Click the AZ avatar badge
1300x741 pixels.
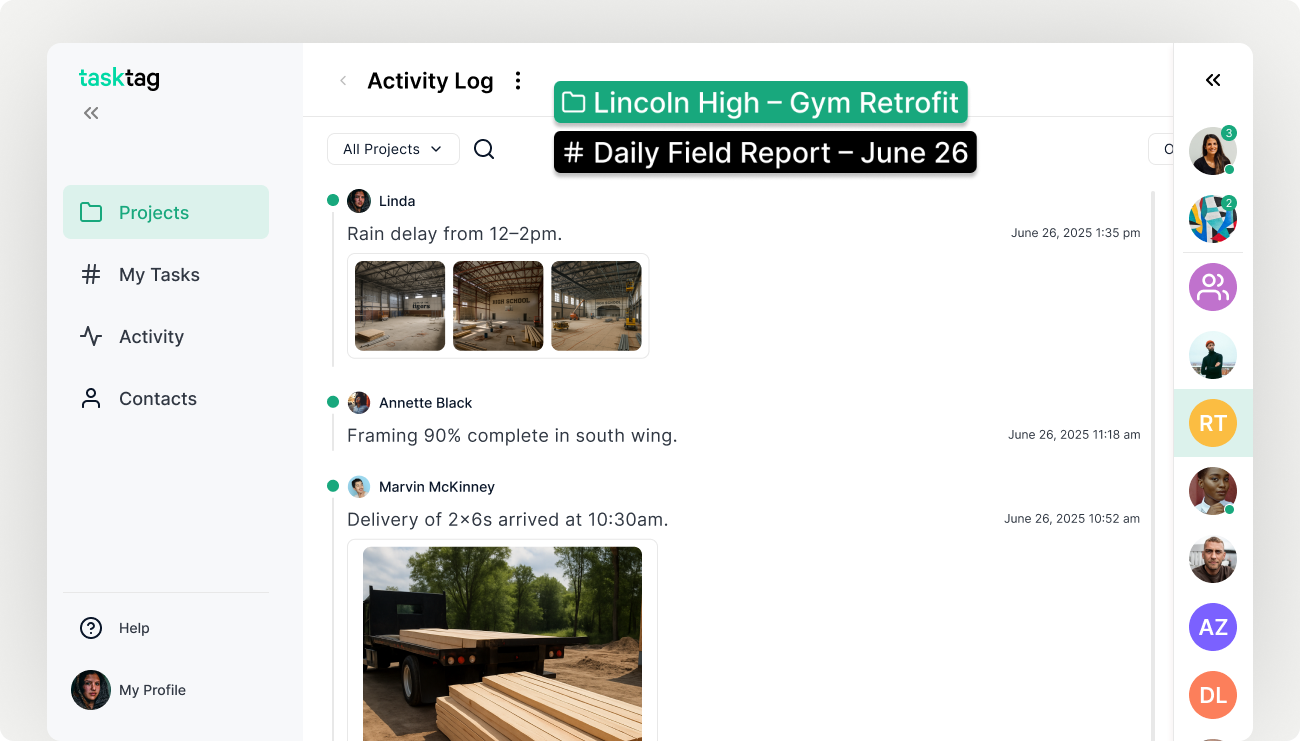point(1212,627)
